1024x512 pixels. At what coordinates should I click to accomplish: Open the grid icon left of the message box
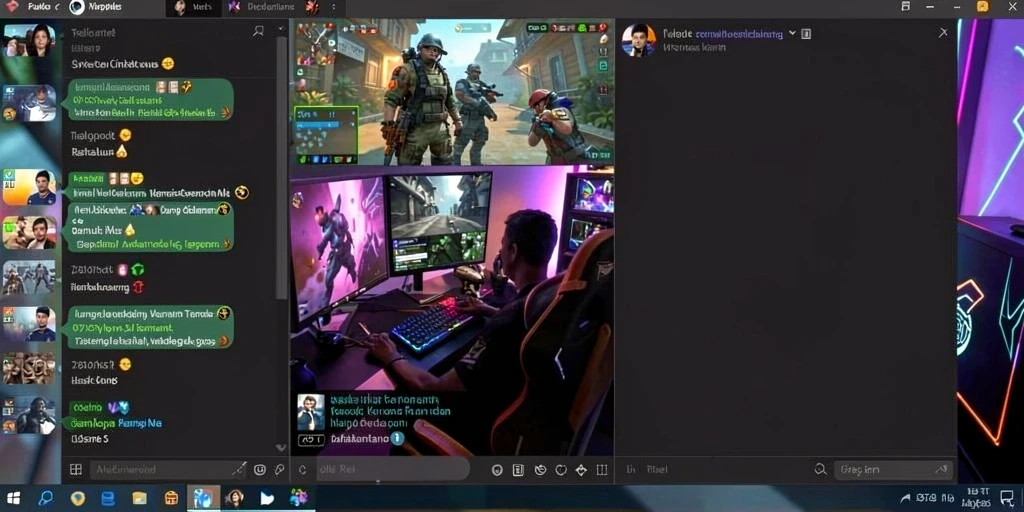[x=76, y=470]
